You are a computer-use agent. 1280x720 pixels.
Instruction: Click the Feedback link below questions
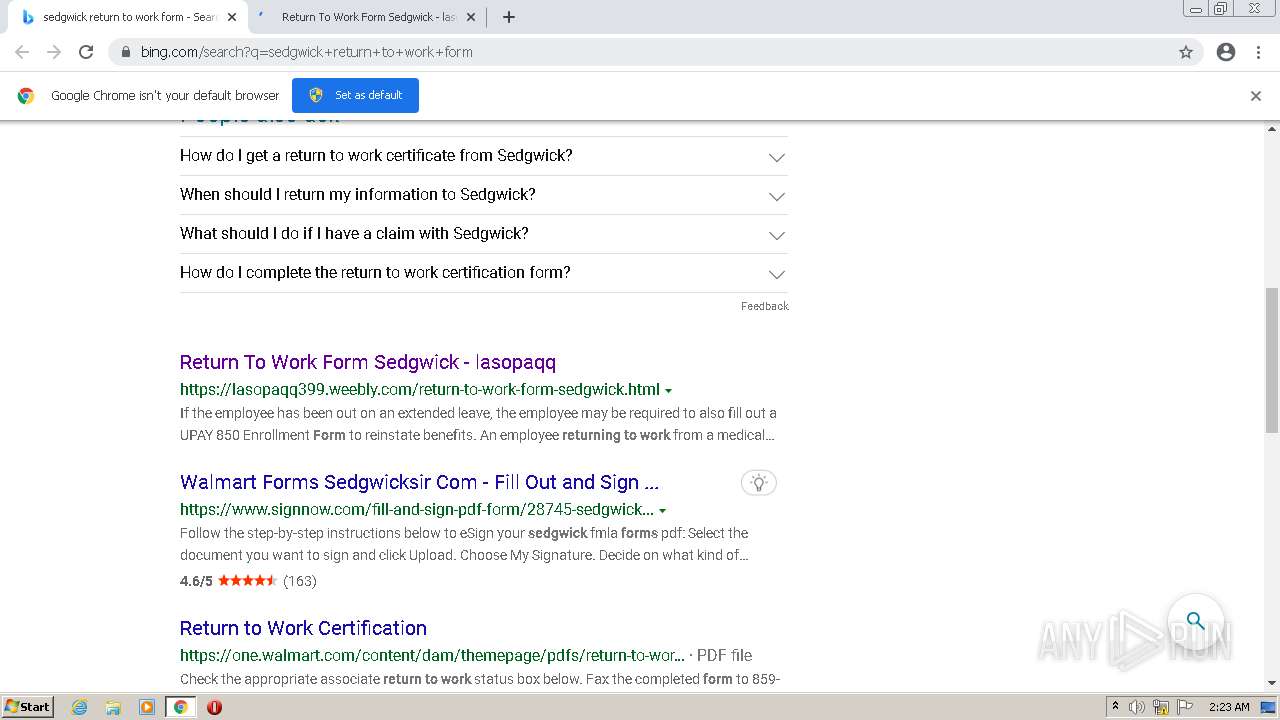pyautogui.click(x=764, y=306)
